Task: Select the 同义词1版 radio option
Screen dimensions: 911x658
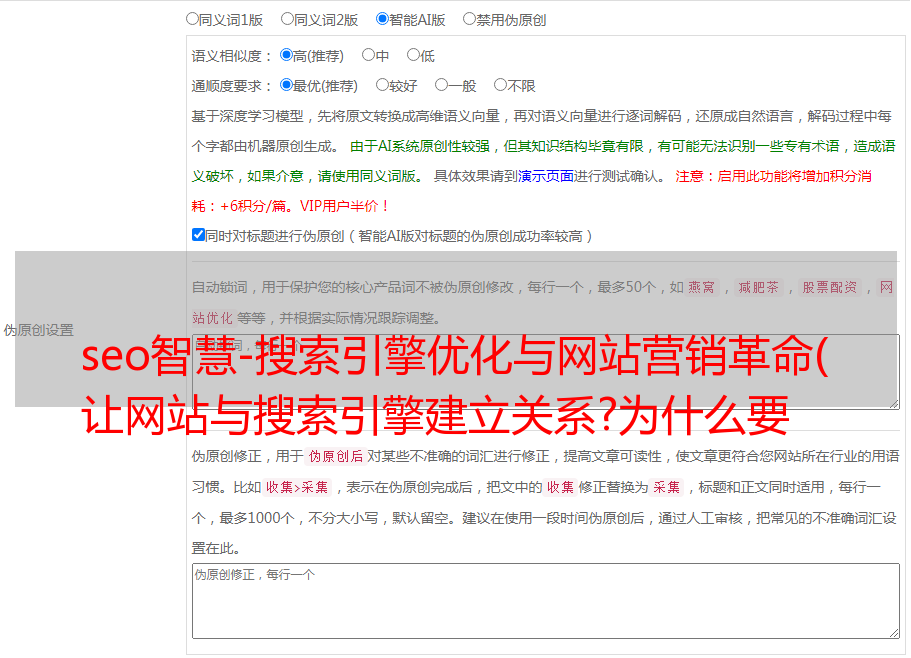Action: click(x=192, y=19)
